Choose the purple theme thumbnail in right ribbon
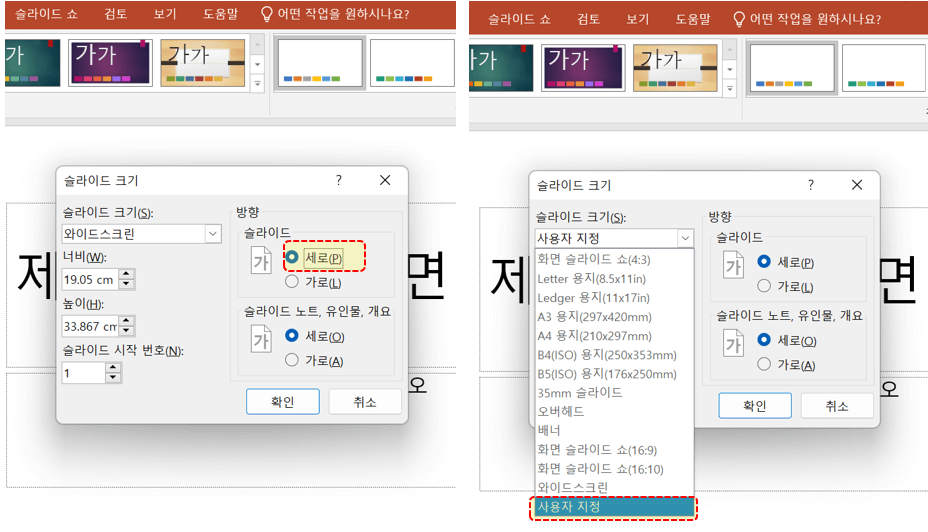Image resolution: width=928 pixels, height=532 pixels. pos(582,67)
